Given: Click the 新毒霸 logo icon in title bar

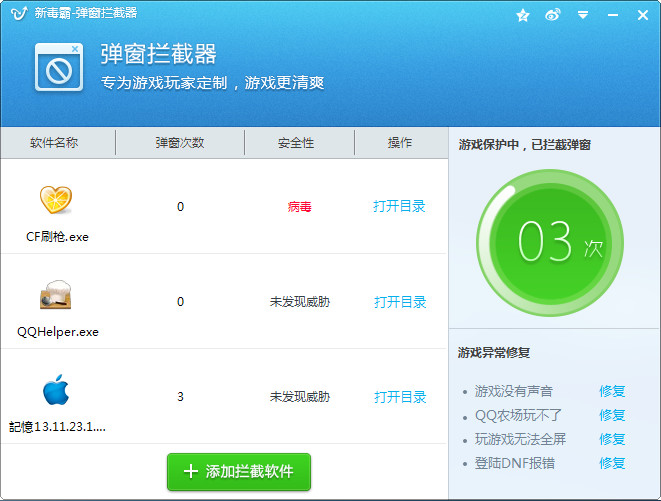Looking at the screenshot, I should [19, 13].
